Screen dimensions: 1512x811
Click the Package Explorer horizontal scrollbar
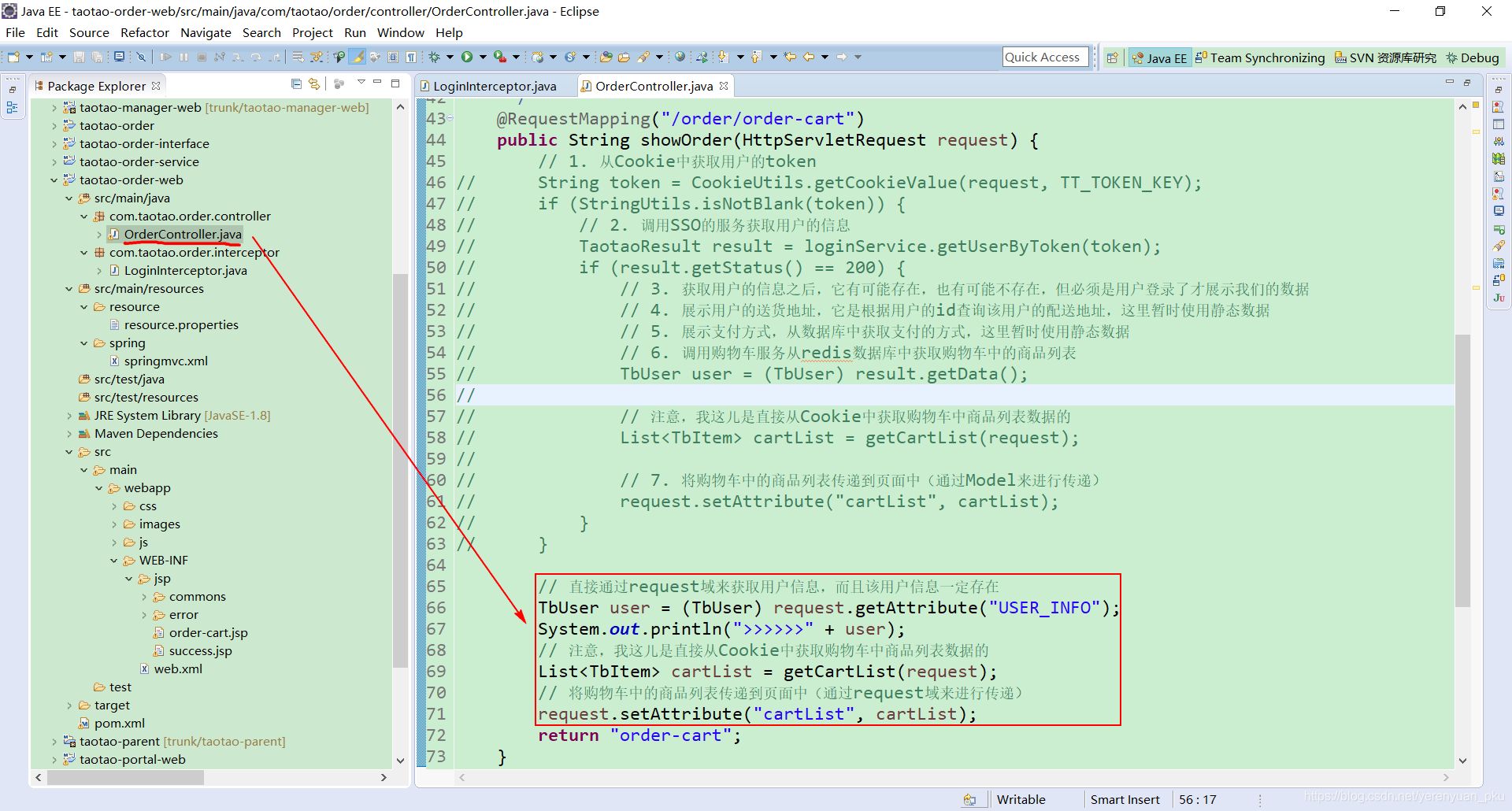point(126,777)
